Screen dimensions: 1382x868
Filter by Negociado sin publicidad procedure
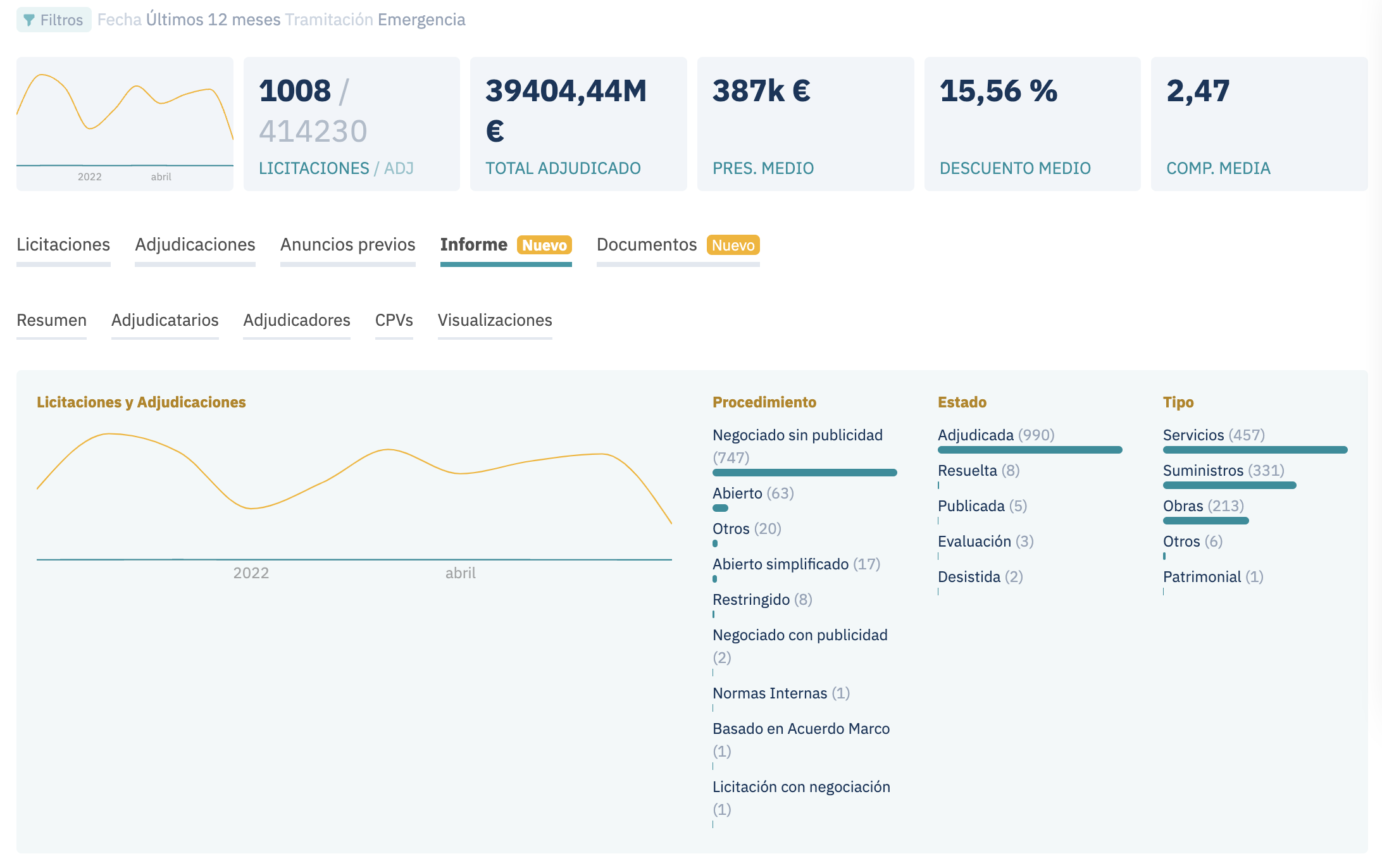(x=797, y=436)
